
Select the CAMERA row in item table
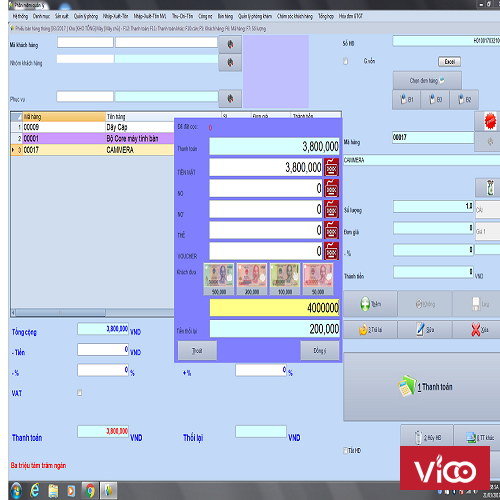(92, 150)
